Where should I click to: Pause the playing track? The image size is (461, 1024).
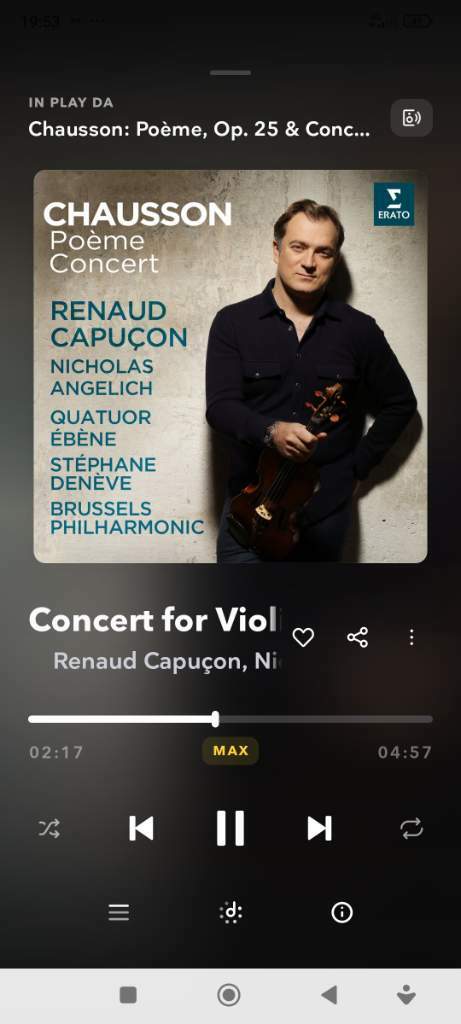click(230, 828)
